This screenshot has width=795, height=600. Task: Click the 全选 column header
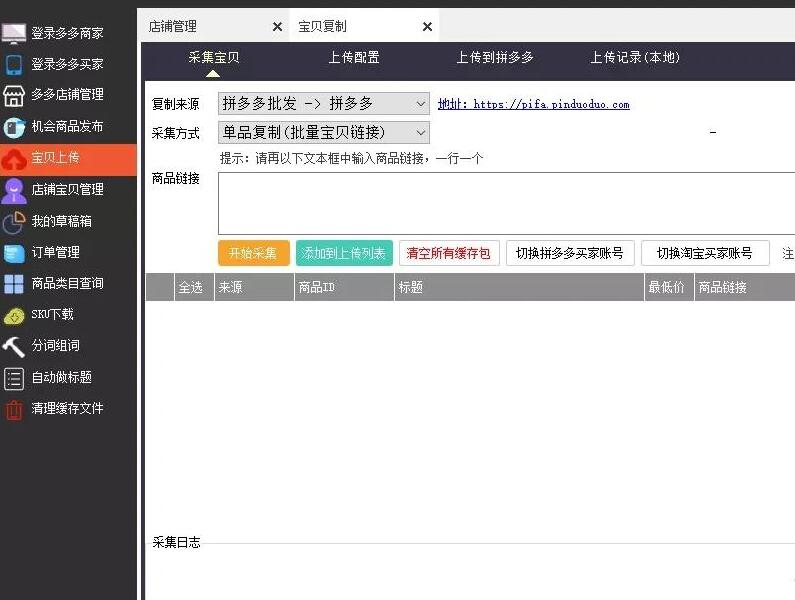(194, 288)
